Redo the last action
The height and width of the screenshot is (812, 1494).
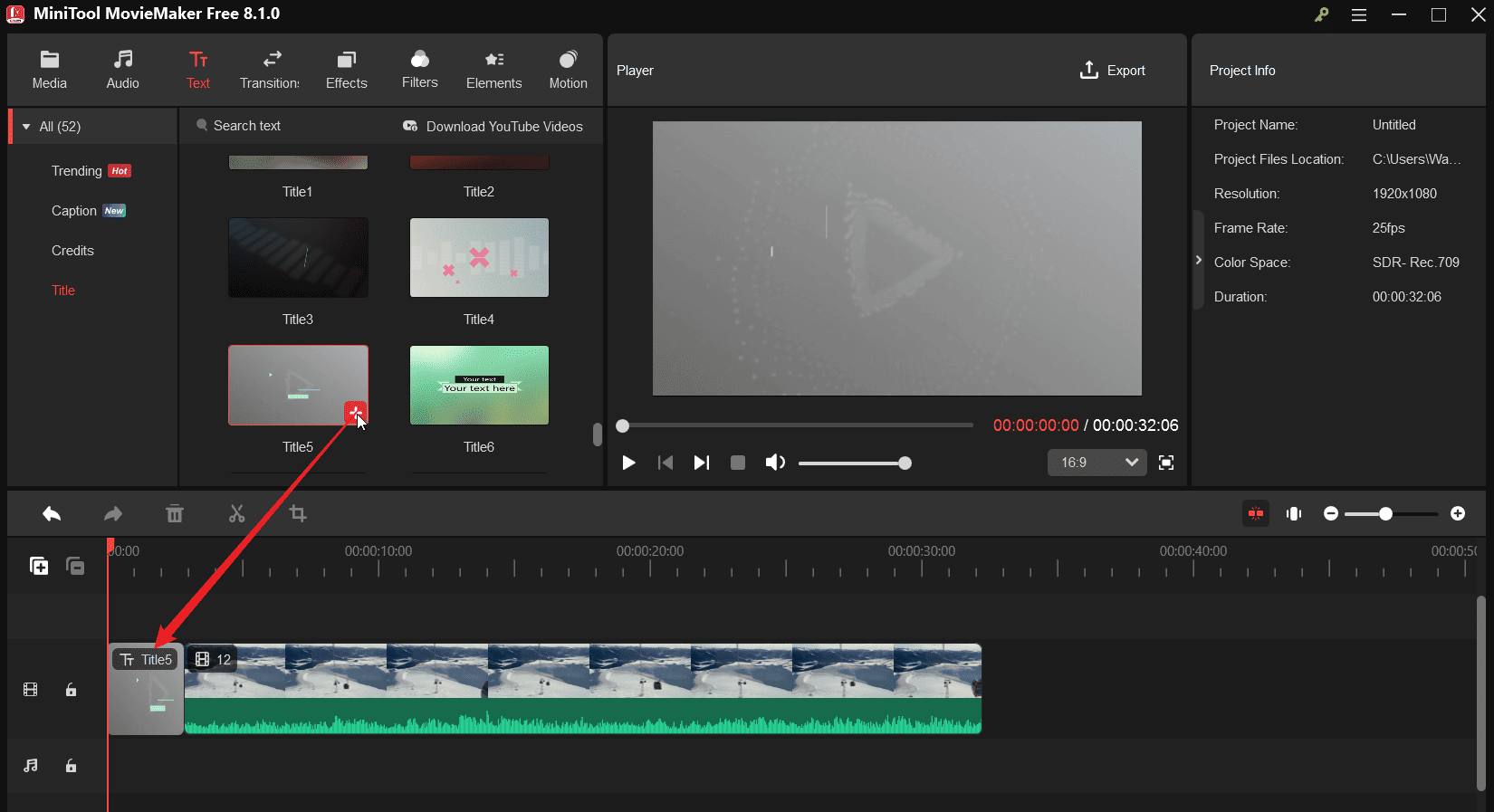click(113, 514)
